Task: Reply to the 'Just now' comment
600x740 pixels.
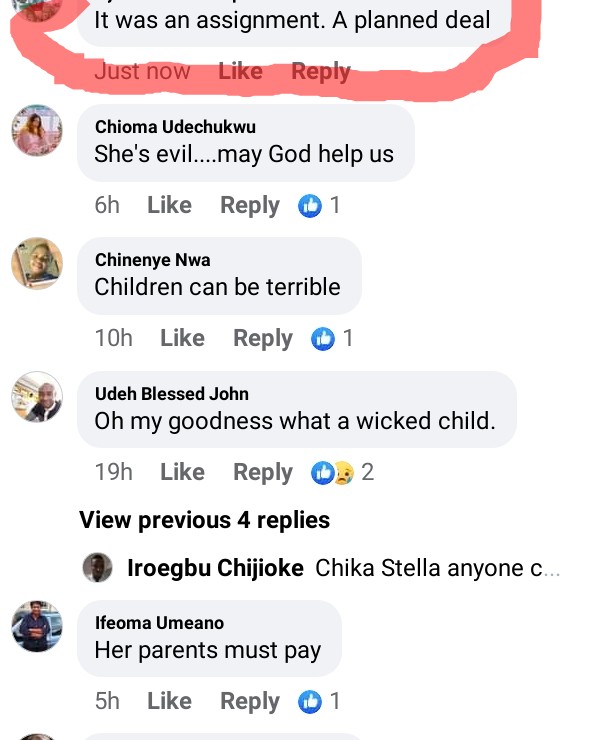Action: point(321,71)
